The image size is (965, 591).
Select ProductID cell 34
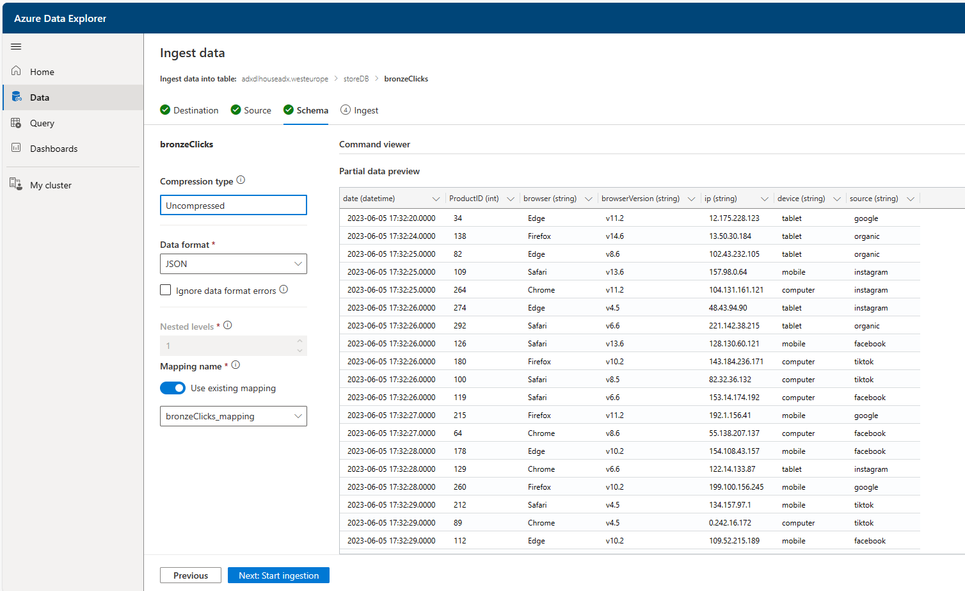(x=458, y=218)
